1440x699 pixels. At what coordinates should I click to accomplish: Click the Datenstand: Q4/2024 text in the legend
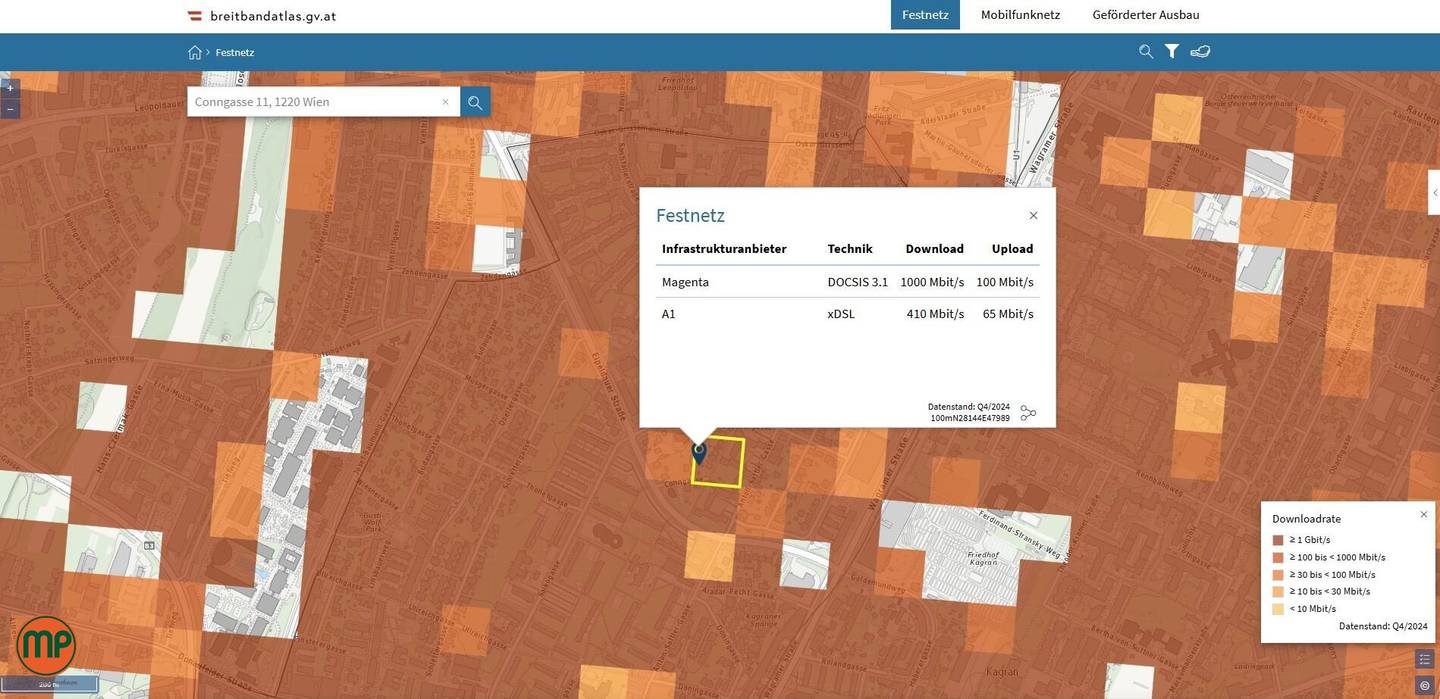[1383, 626]
